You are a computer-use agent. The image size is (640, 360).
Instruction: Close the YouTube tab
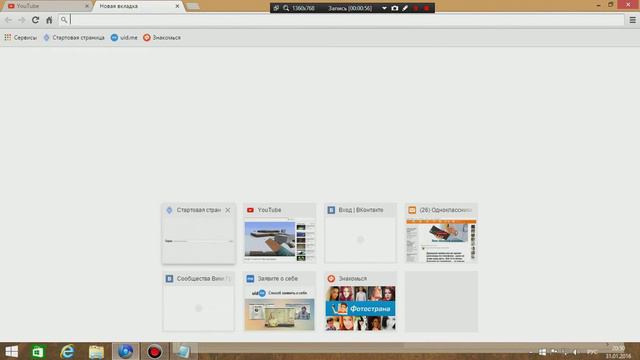[x=87, y=6]
